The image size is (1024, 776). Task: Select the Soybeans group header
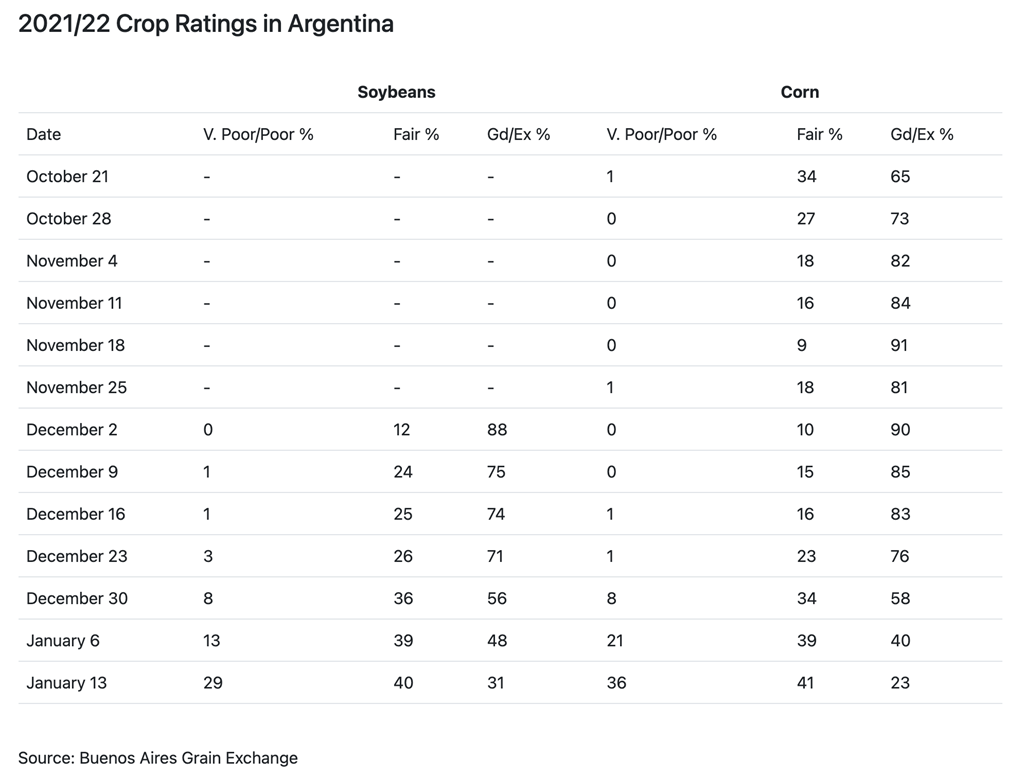point(396,92)
